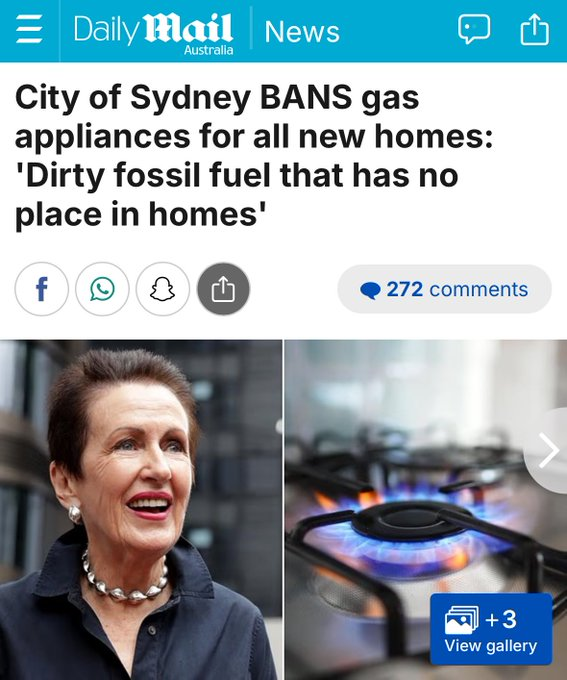Open the +3 View gallery button
Viewport: 567px width, 680px height.
[491, 629]
